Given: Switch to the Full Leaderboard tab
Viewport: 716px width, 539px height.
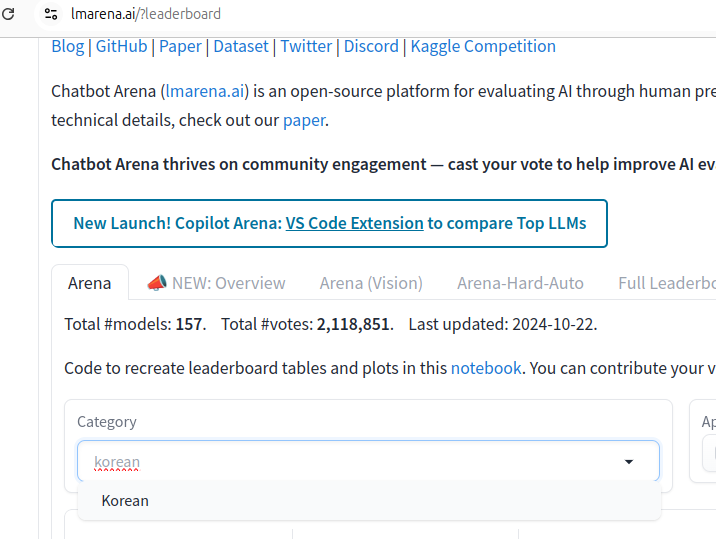Looking at the screenshot, I should [667, 283].
